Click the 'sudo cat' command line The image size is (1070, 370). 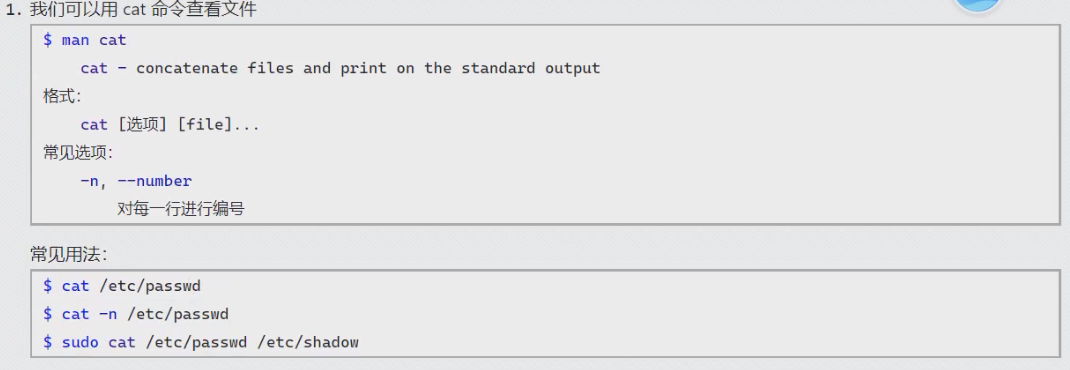201,342
